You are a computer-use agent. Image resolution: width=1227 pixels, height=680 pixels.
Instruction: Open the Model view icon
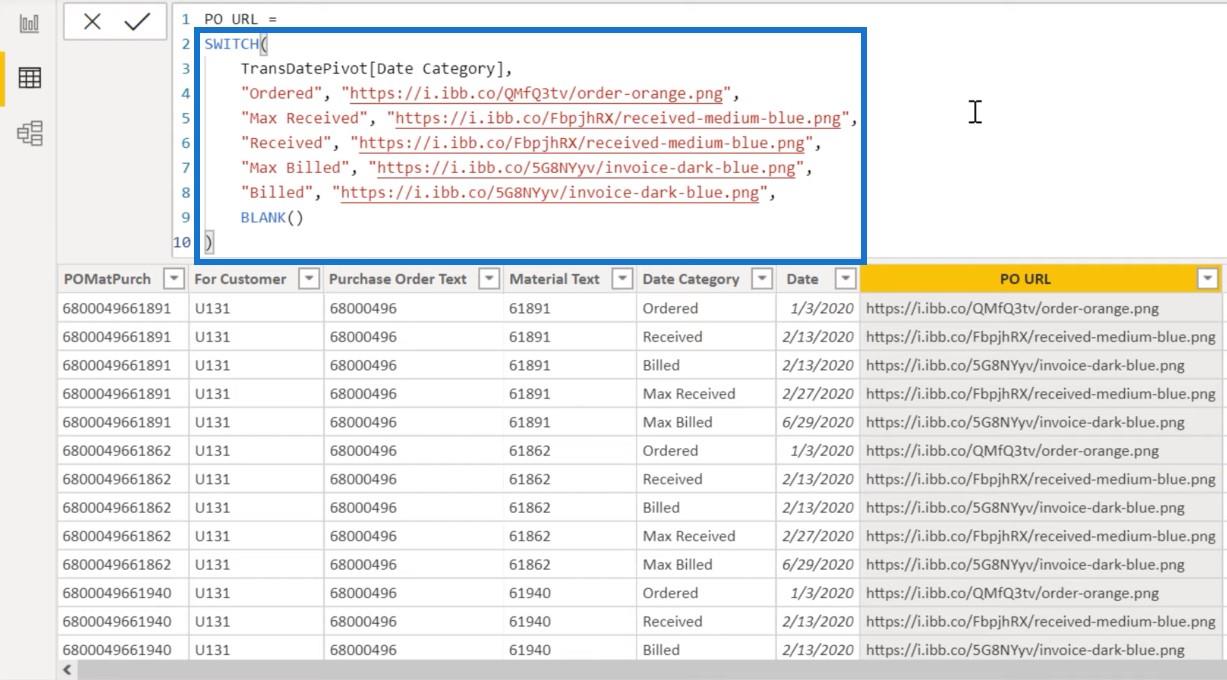coord(29,133)
